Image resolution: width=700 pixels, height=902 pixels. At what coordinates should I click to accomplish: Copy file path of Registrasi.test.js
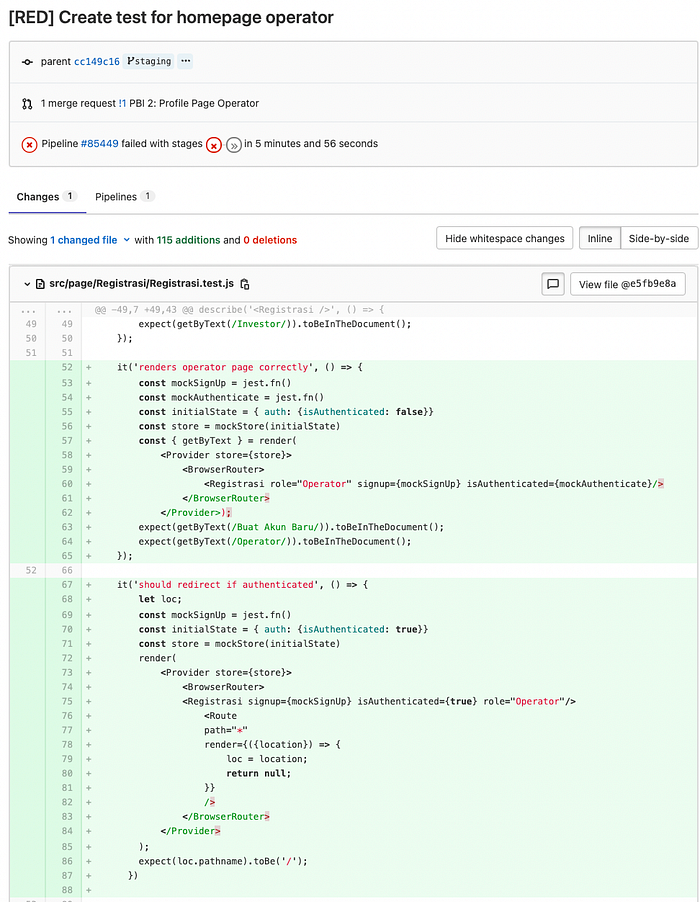tap(245, 284)
